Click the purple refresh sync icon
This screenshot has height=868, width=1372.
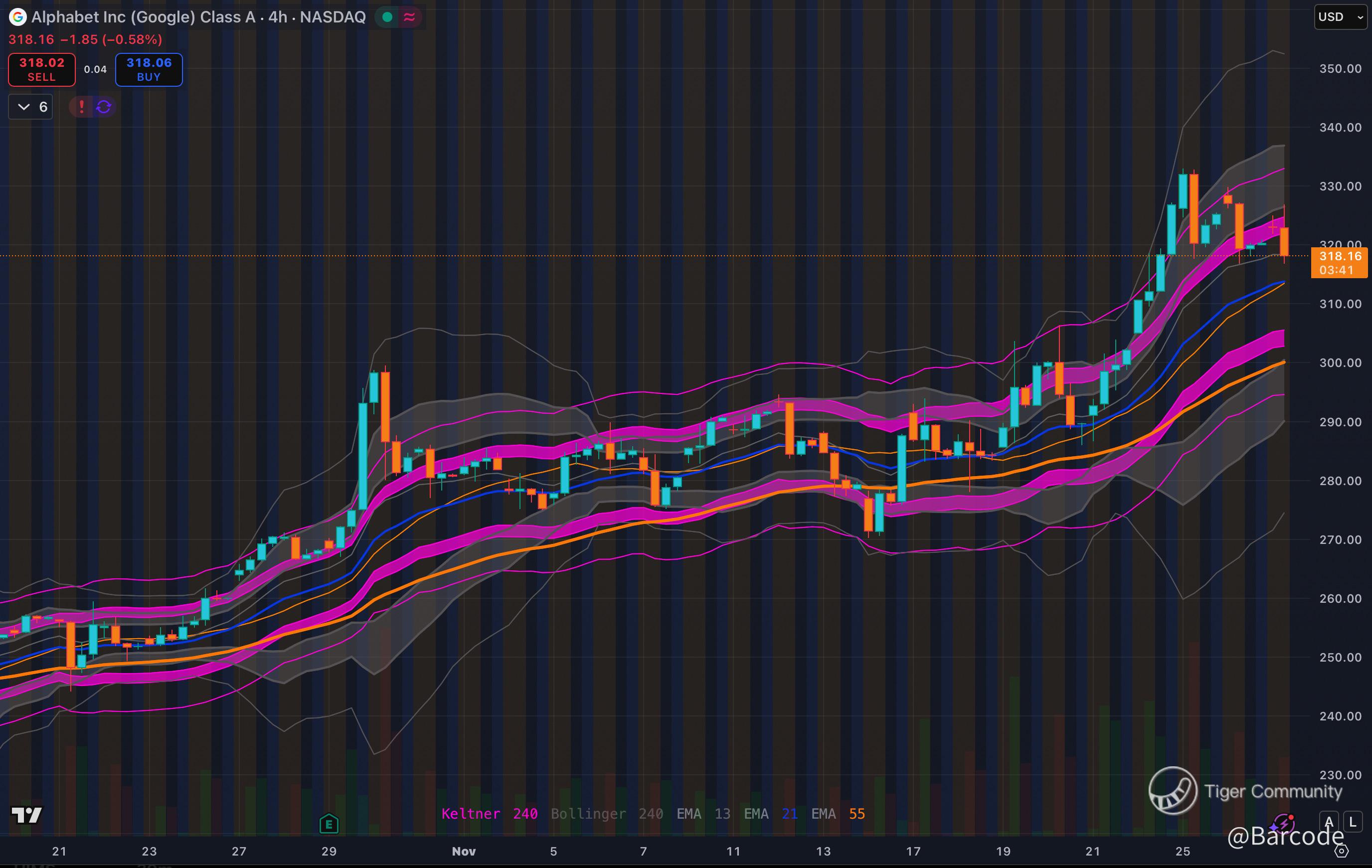[x=104, y=107]
